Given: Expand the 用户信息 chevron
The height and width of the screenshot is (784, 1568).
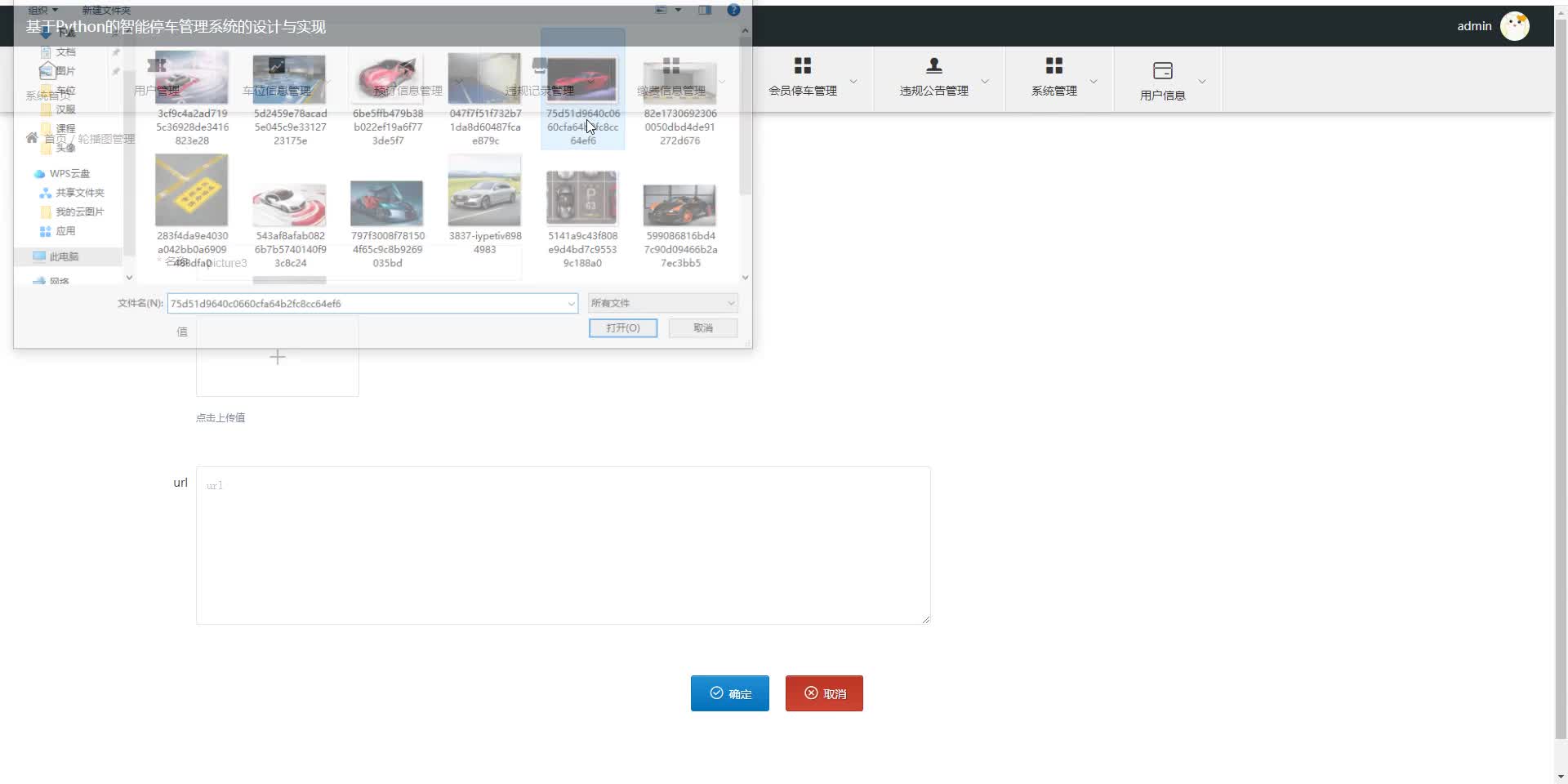Looking at the screenshot, I should coord(1202,81).
